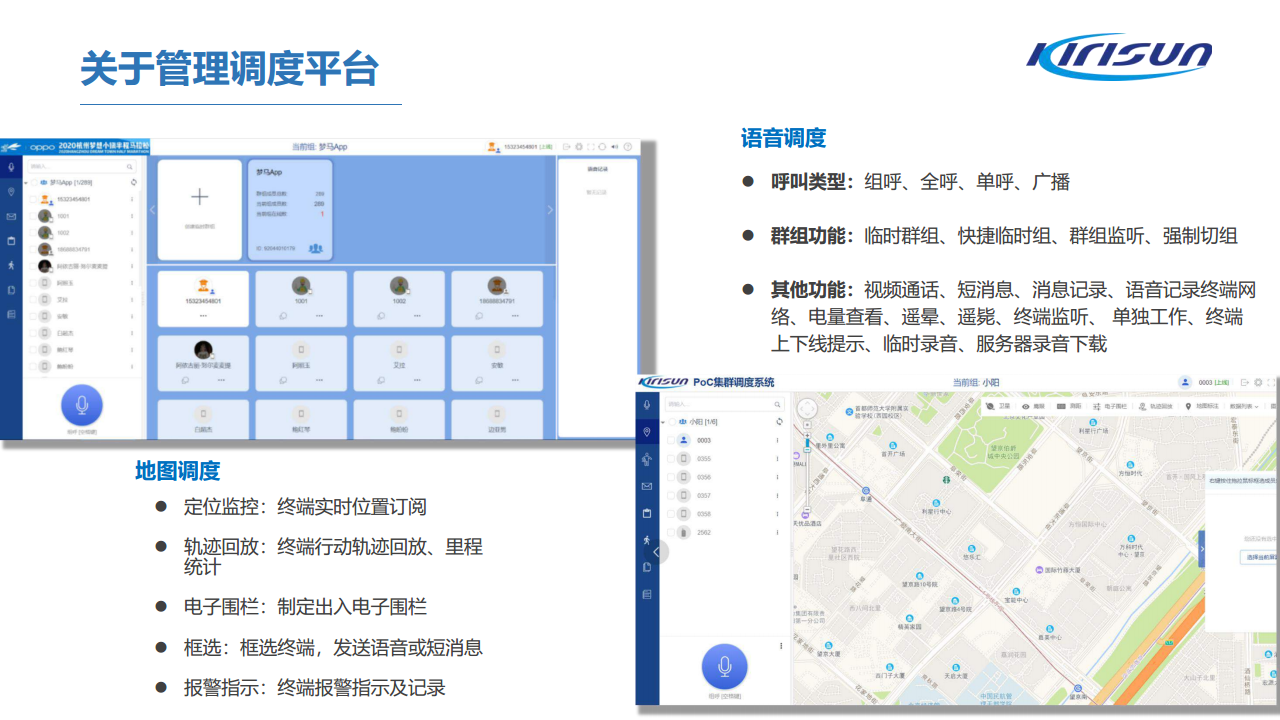Check the box for member 18688834791
Viewport: 1280px width, 720px height.
click(x=32, y=249)
